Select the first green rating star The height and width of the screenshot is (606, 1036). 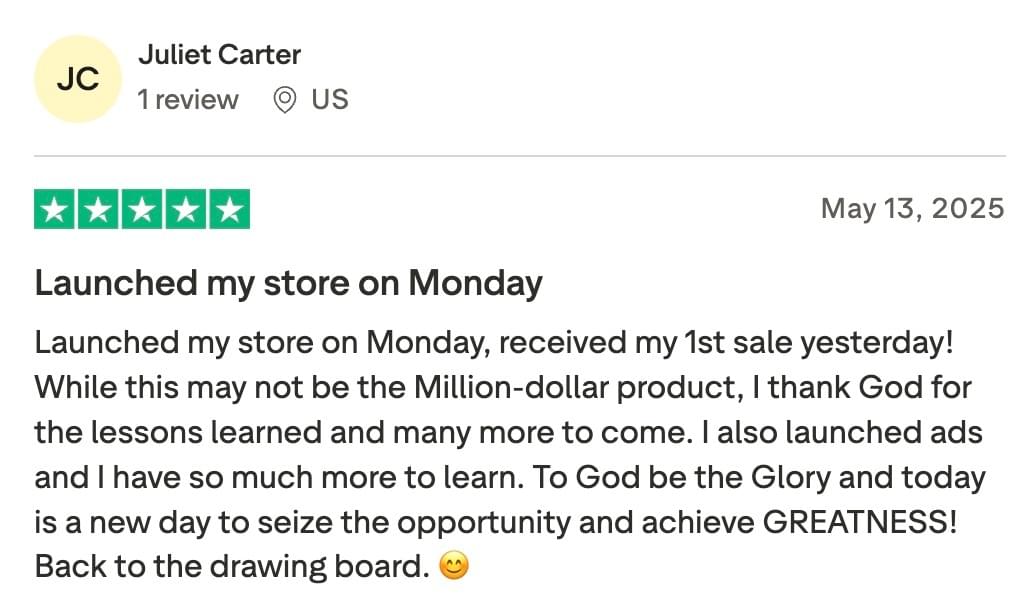54,209
